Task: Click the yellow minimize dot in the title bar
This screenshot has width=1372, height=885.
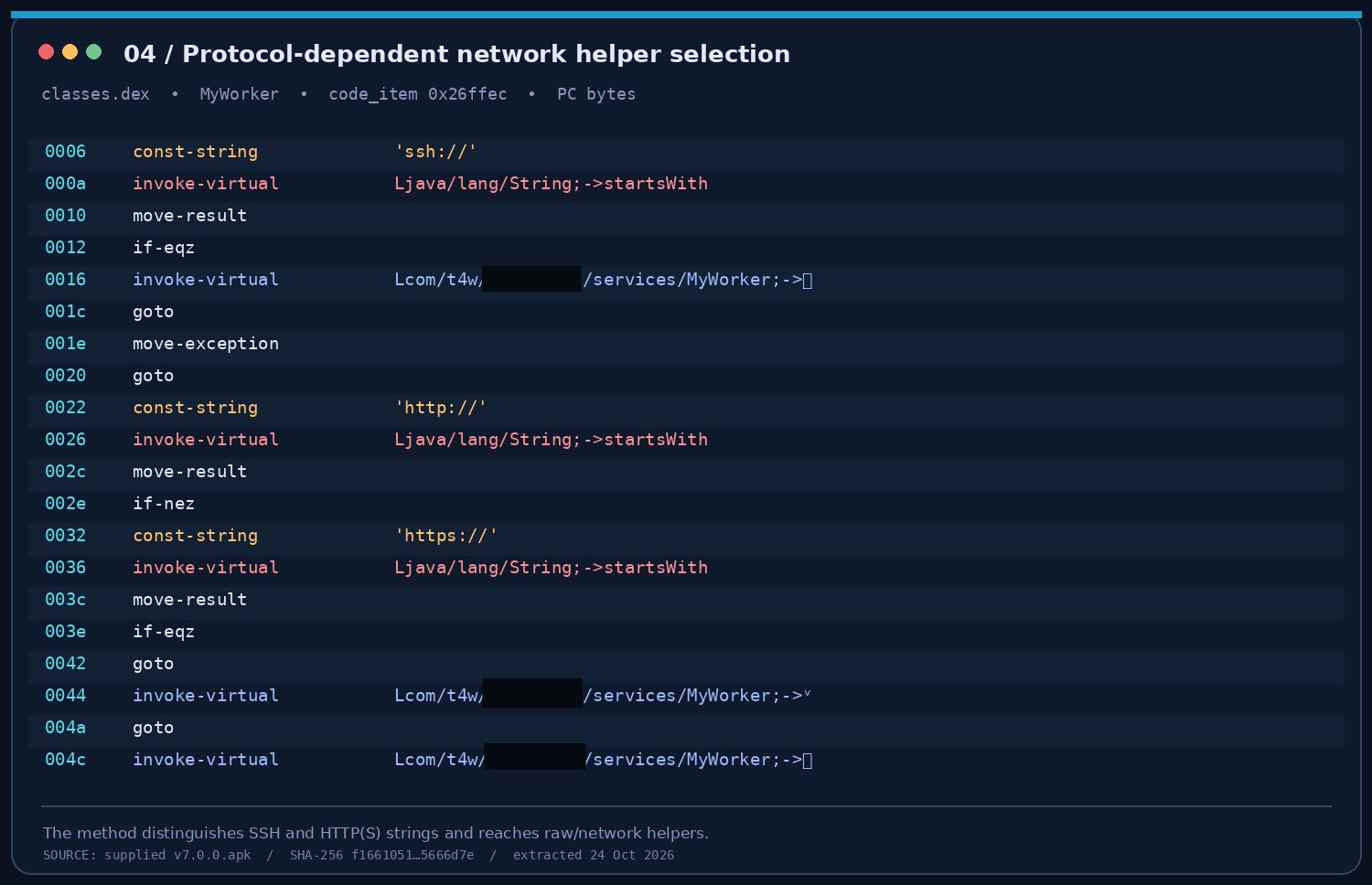Action: [70, 52]
